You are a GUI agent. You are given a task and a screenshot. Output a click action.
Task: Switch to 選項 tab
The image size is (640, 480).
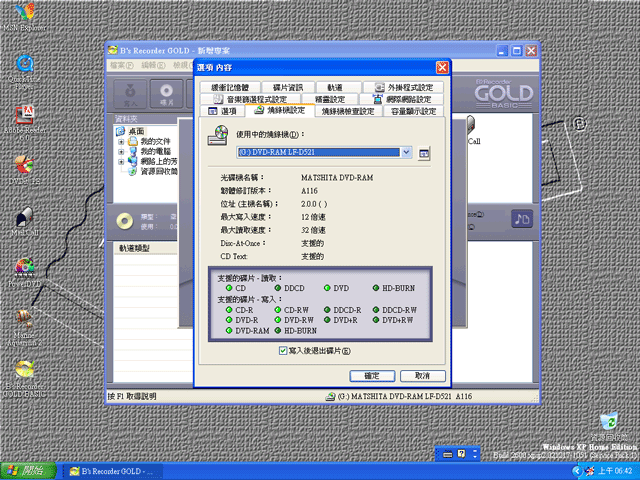[222, 111]
